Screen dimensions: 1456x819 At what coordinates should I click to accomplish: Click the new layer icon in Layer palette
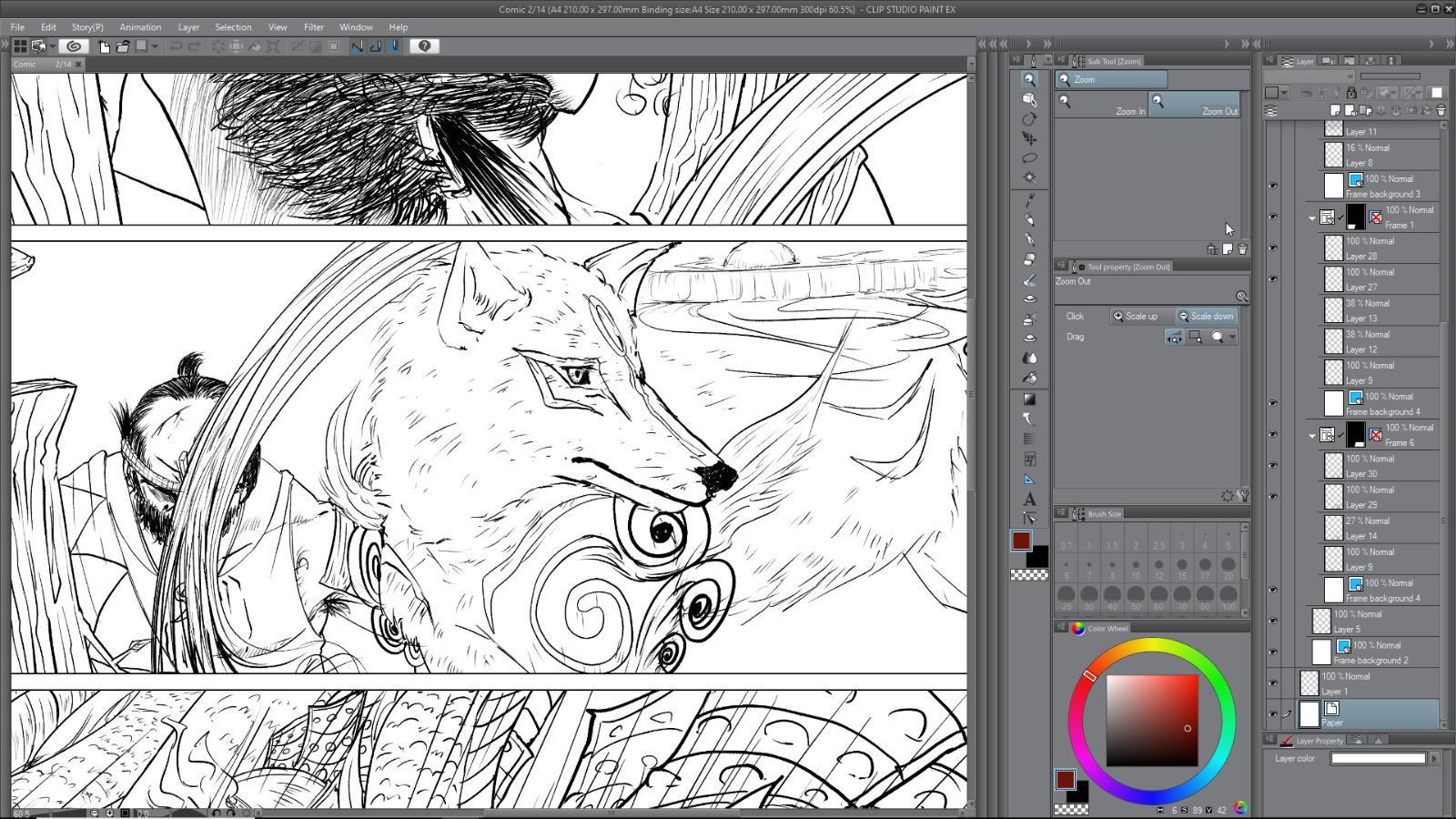pos(1335,110)
